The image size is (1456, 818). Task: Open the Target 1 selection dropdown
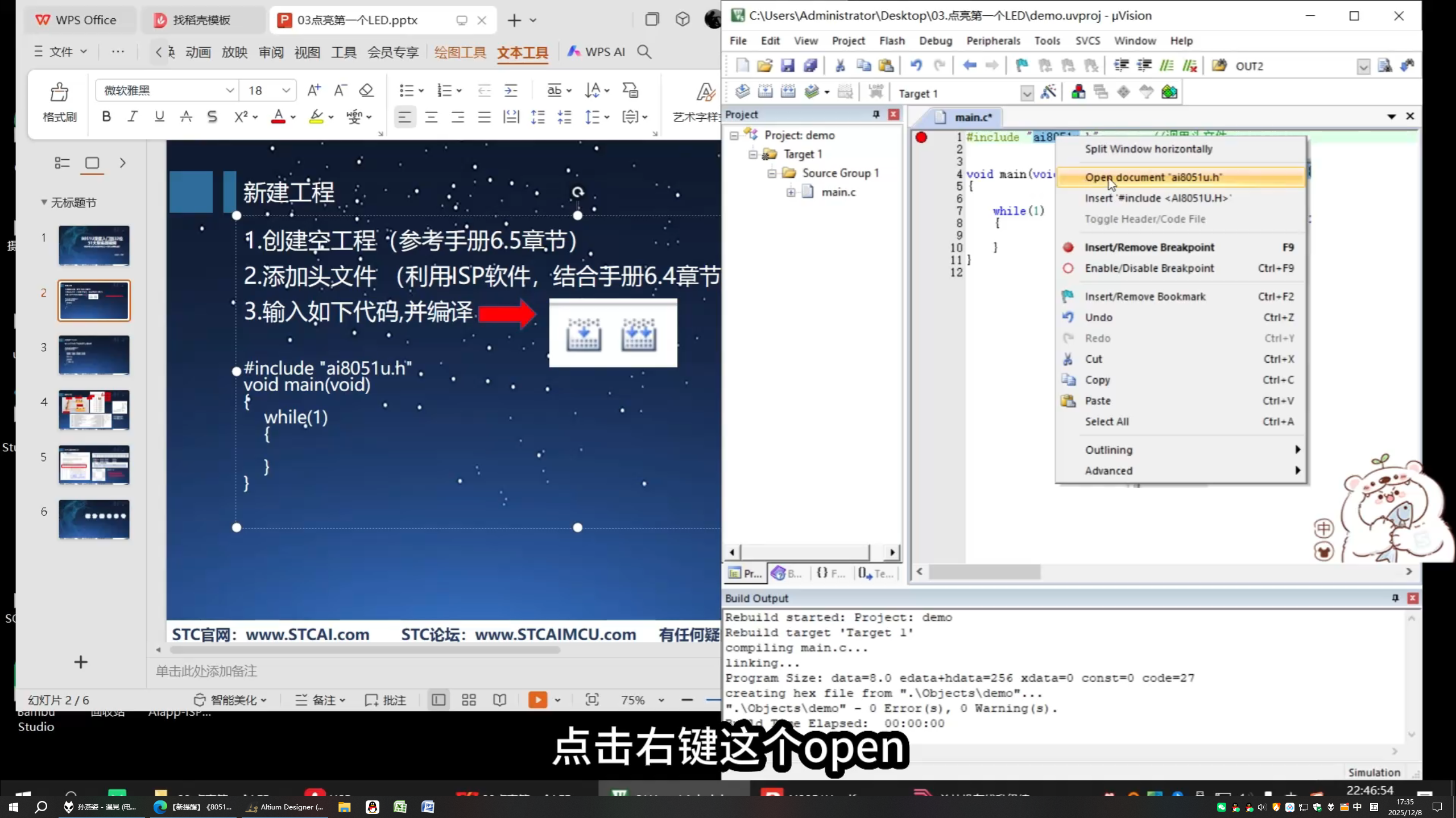[1027, 93]
